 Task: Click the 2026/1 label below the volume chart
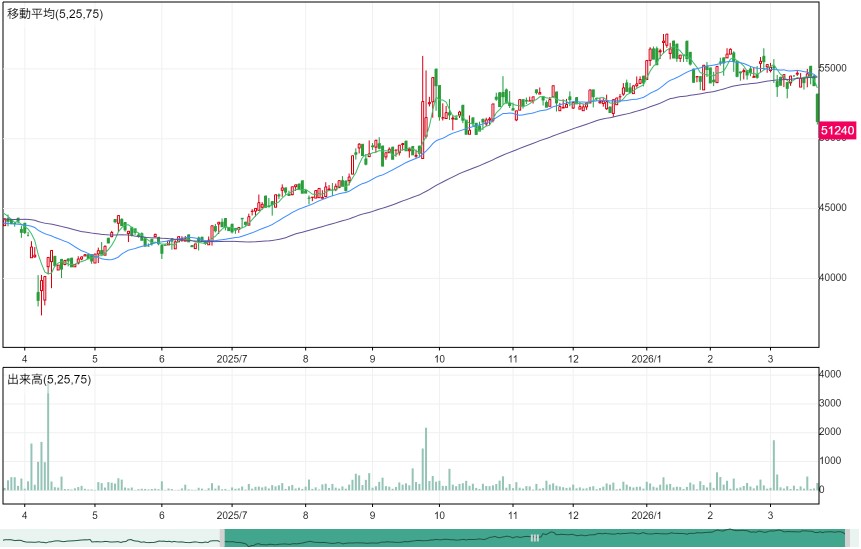(646, 516)
